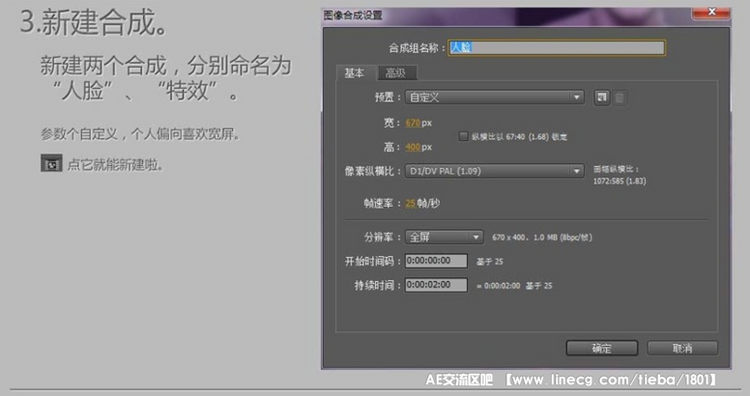Click the new composition icon in tutorial
The height and width of the screenshot is (396, 750).
[51, 163]
